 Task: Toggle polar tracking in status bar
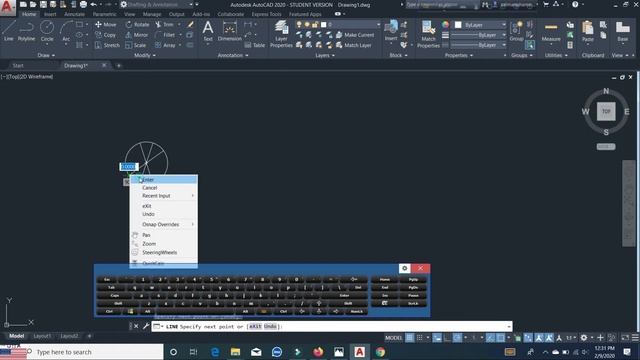[x=458, y=338]
